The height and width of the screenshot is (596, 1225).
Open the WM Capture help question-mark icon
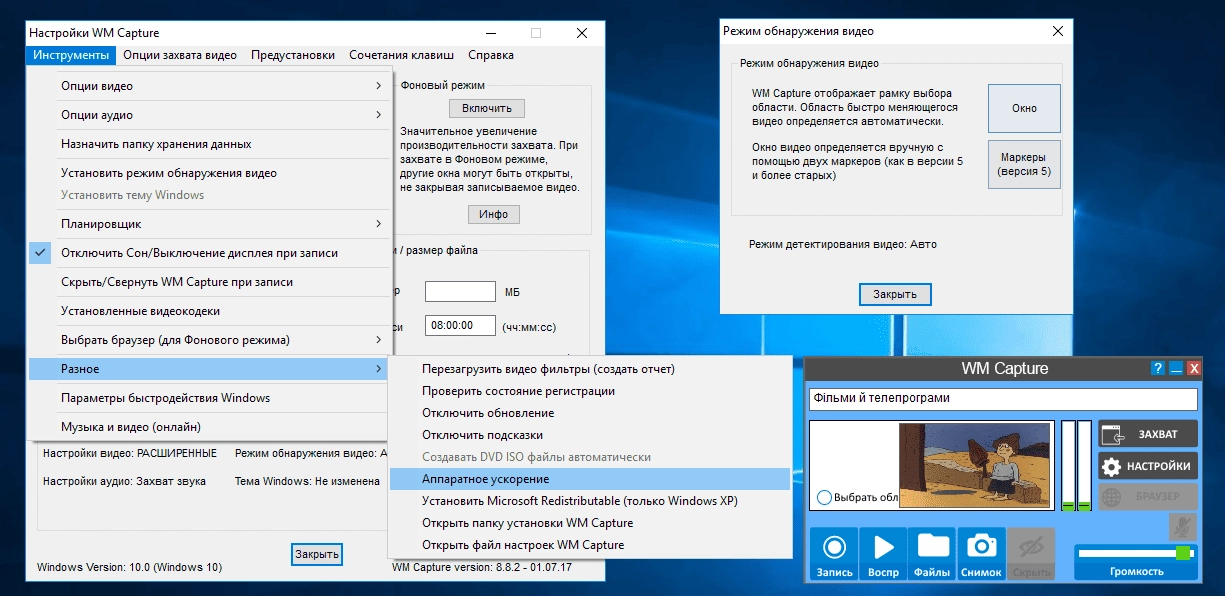coord(1158,368)
